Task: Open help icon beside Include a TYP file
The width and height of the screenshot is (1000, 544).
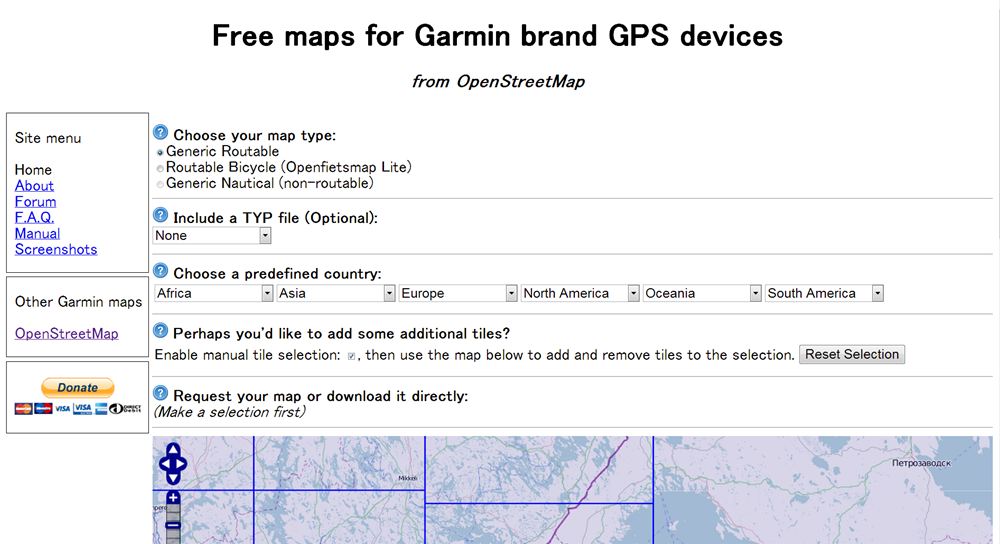Action: pyautogui.click(x=160, y=215)
